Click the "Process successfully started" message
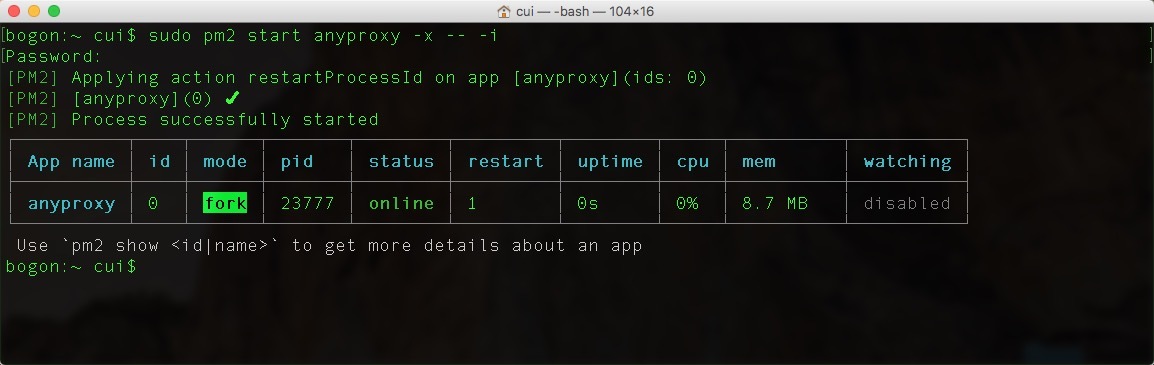The width and height of the screenshot is (1154, 365). (x=224, y=119)
